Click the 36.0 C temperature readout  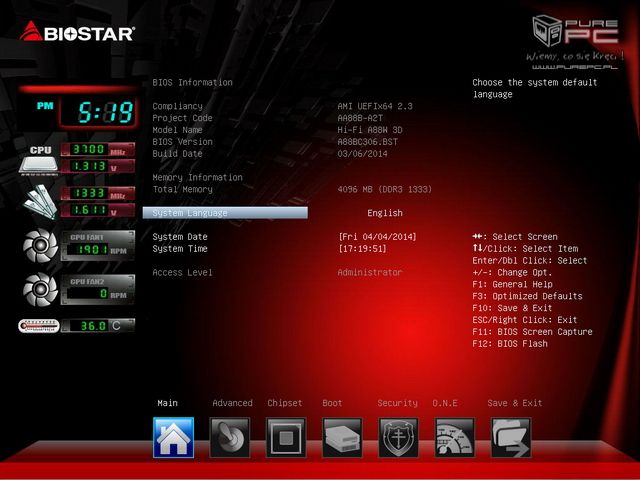98,325
